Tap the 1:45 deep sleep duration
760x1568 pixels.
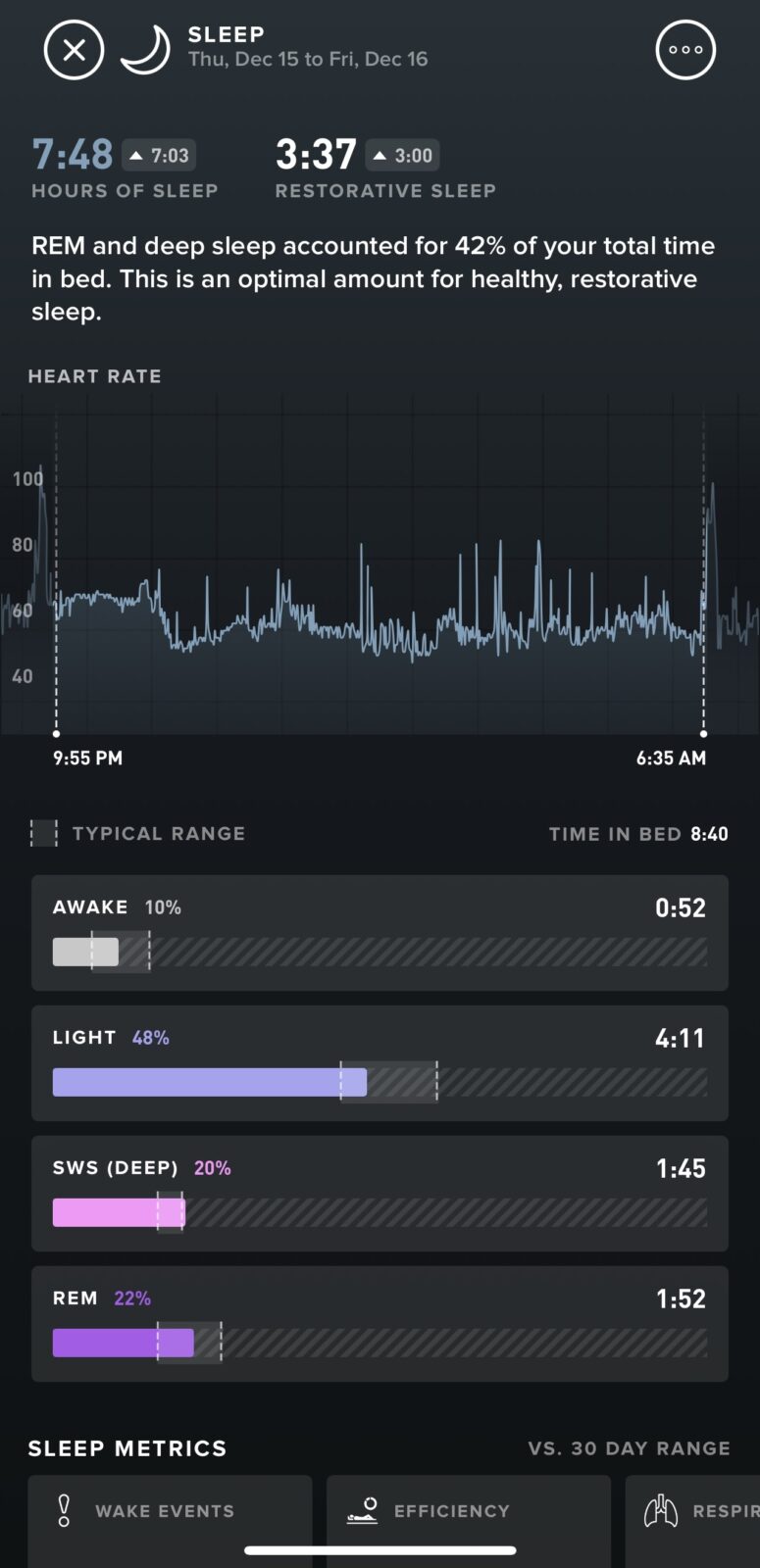(681, 1168)
